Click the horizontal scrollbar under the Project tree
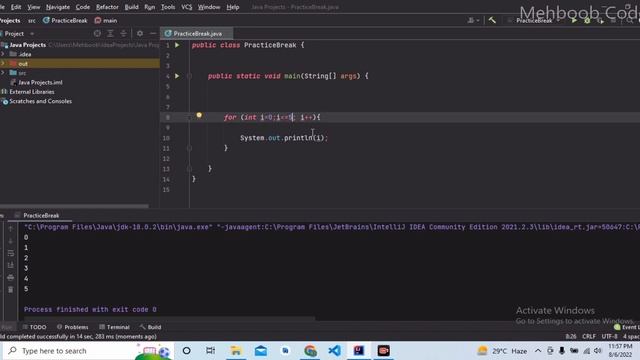Viewport: 640px width, 360px height. (74, 206)
